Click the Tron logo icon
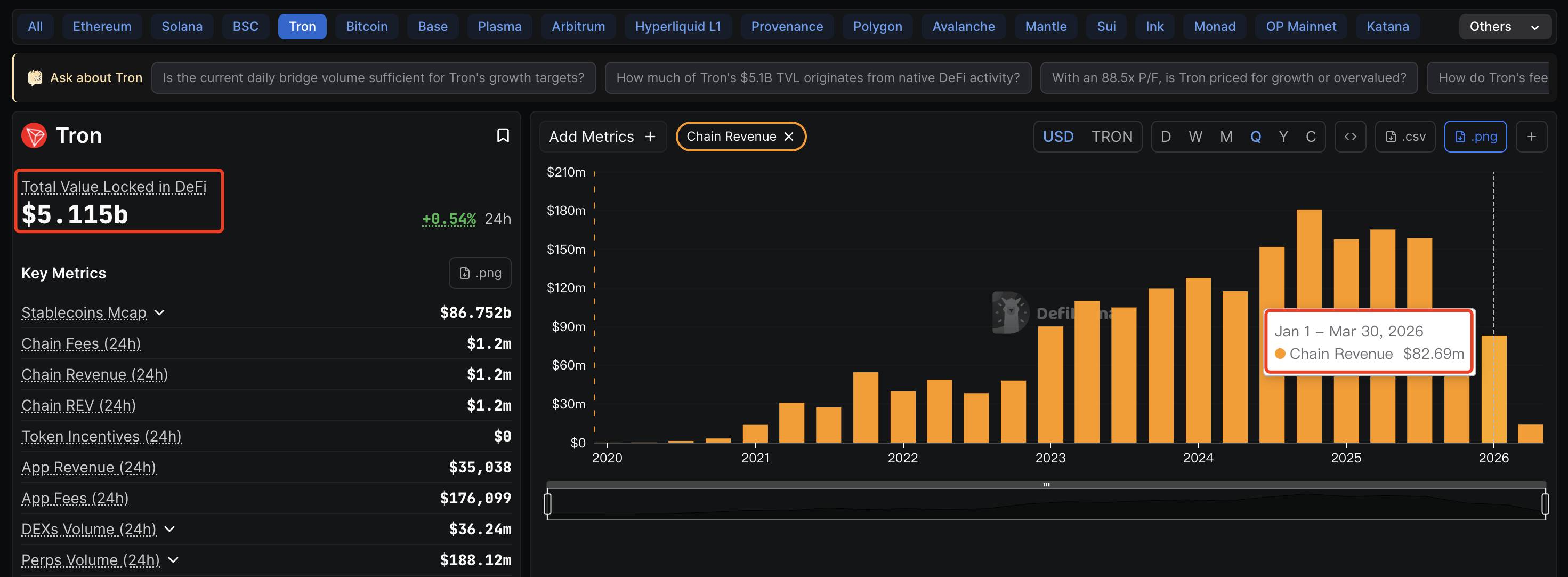The width and height of the screenshot is (1568, 577). 34,135
